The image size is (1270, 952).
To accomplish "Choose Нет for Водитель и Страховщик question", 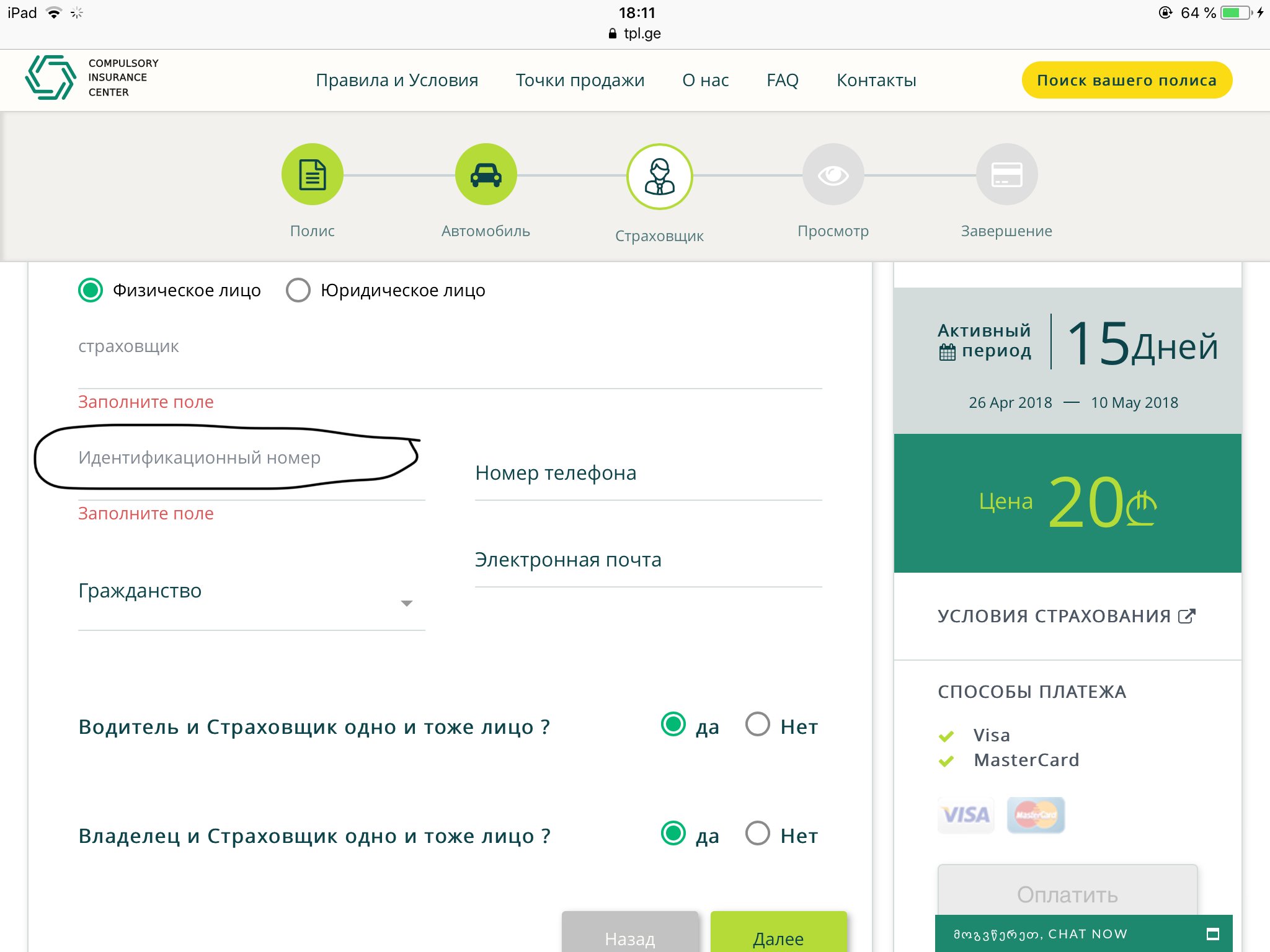I will point(758,725).
